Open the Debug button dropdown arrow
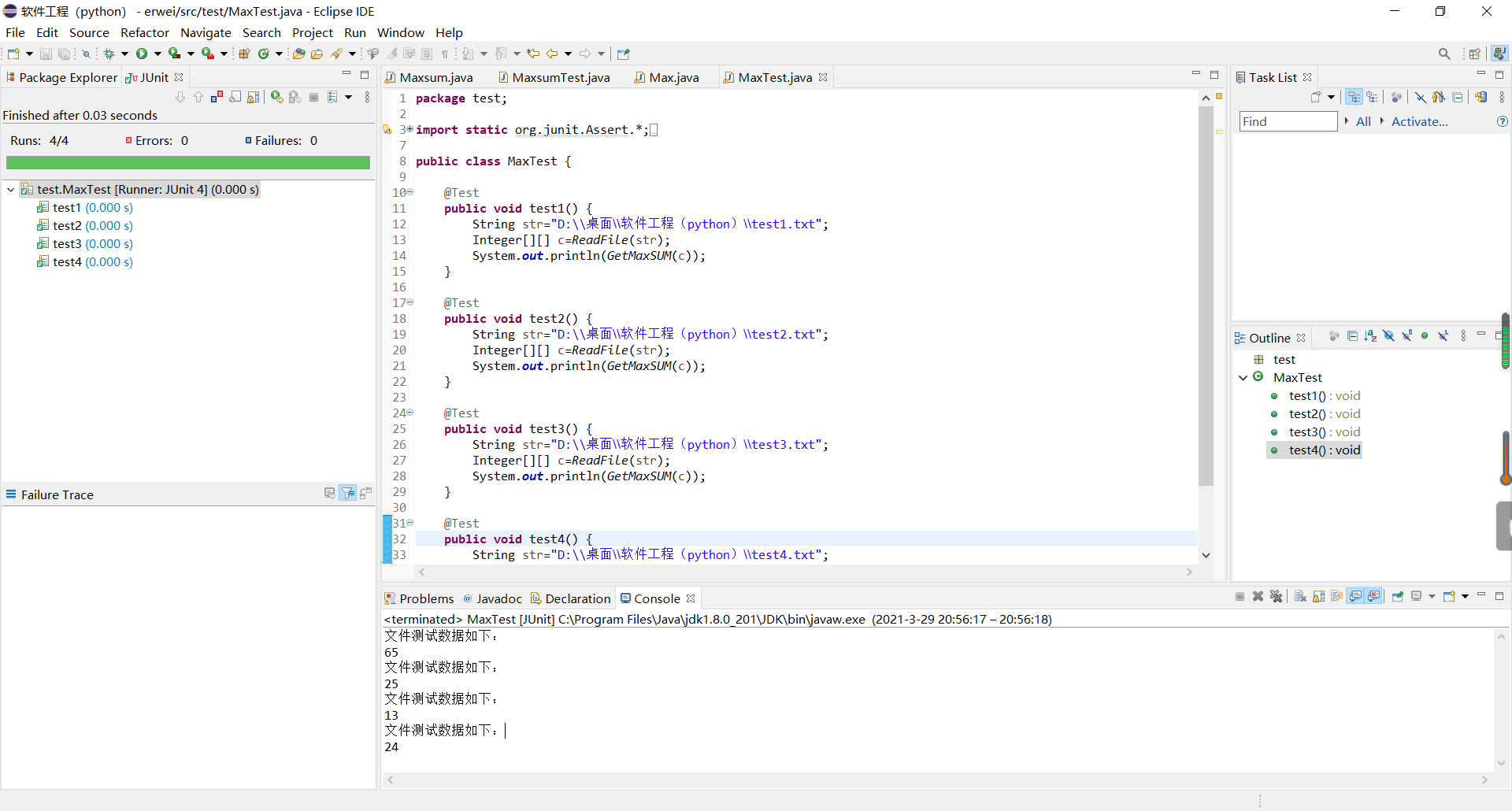1512x811 pixels. [124, 54]
